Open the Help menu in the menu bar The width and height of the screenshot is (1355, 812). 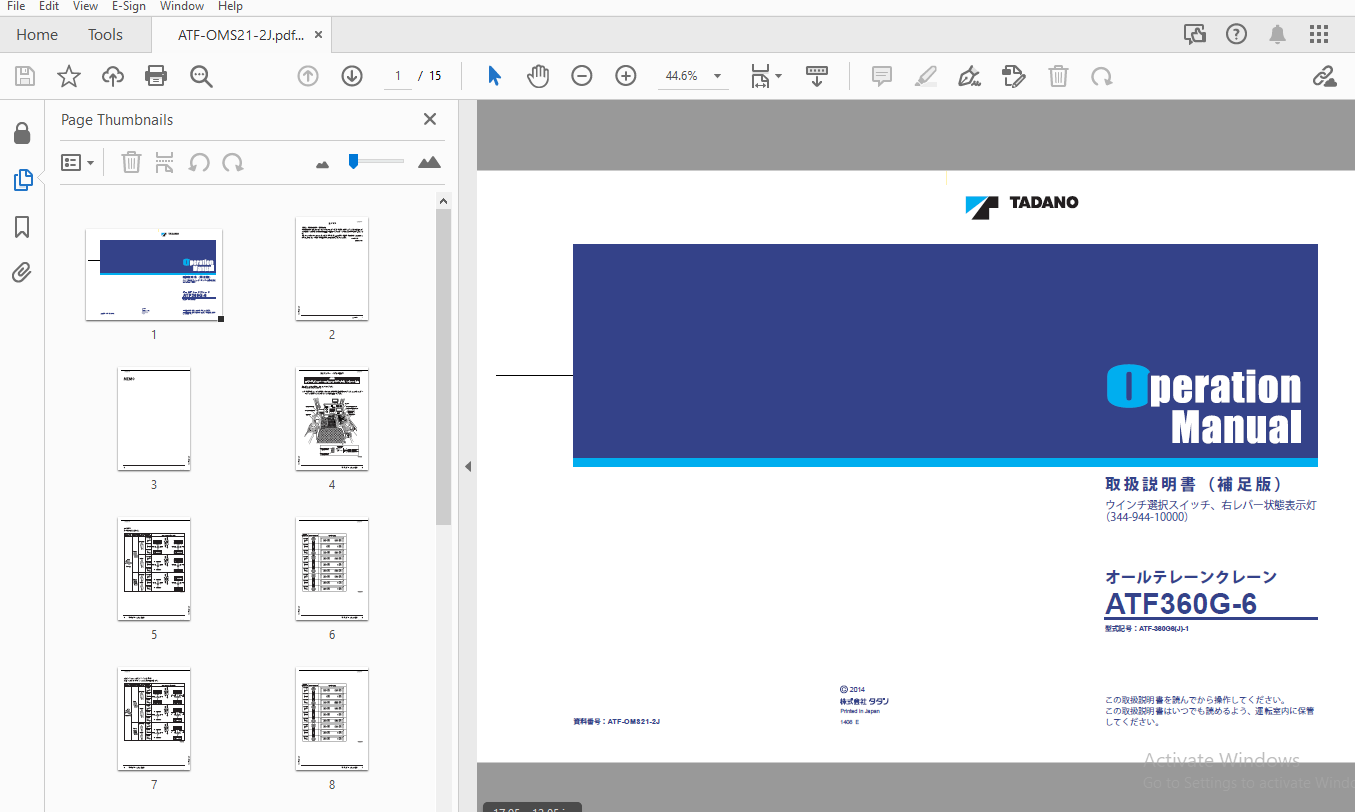230,6
